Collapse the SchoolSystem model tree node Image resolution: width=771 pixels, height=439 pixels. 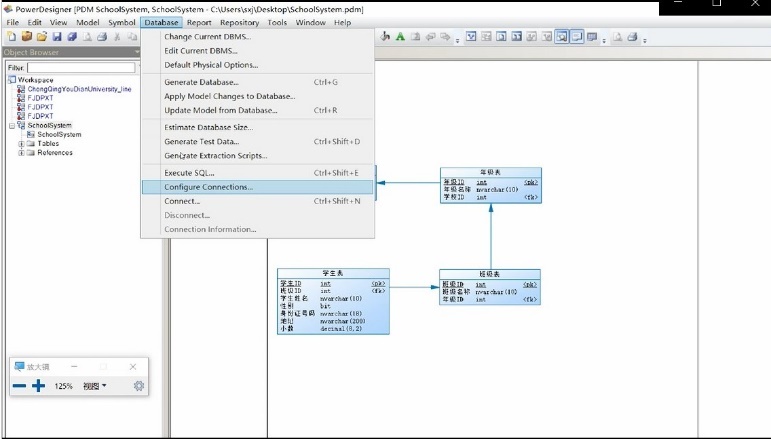(x=11, y=125)
